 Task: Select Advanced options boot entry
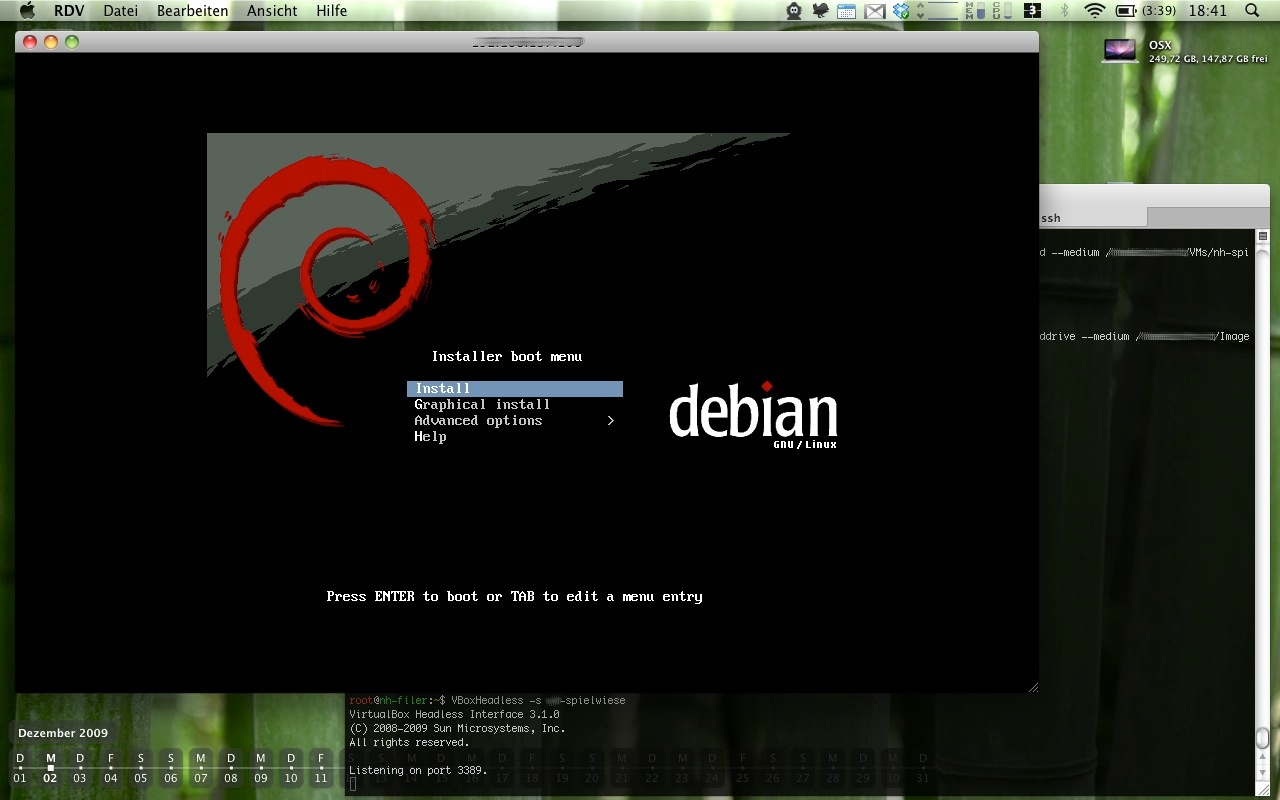click(478, 421)
